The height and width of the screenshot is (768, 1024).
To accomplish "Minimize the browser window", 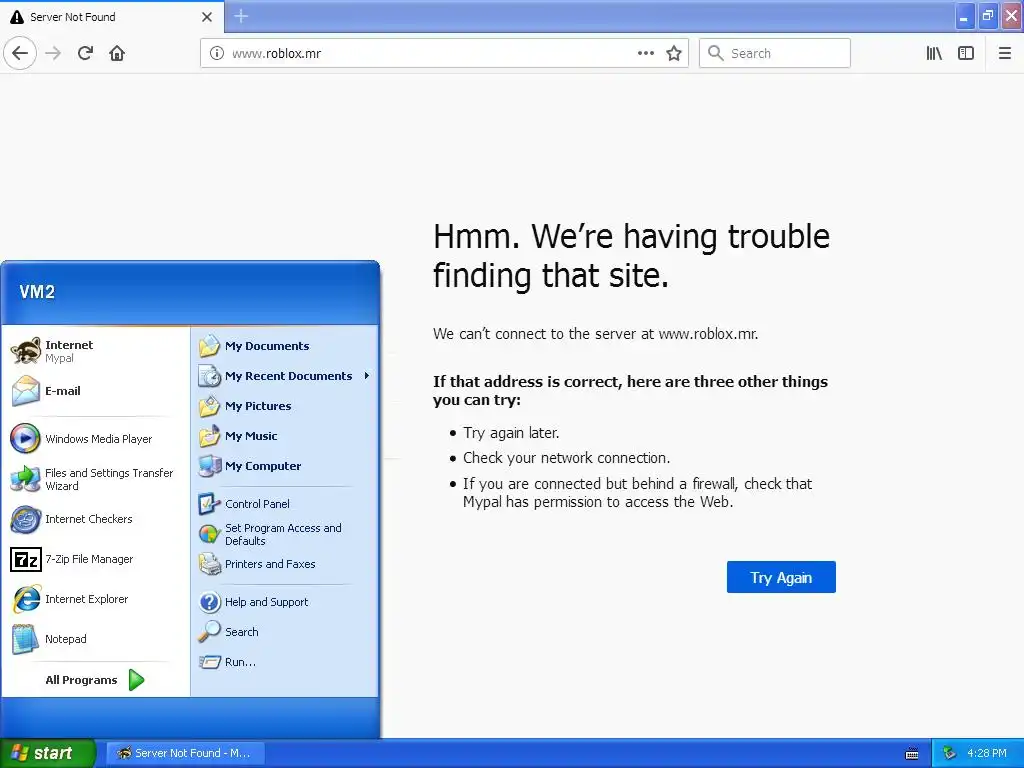I will coord(965,16).
